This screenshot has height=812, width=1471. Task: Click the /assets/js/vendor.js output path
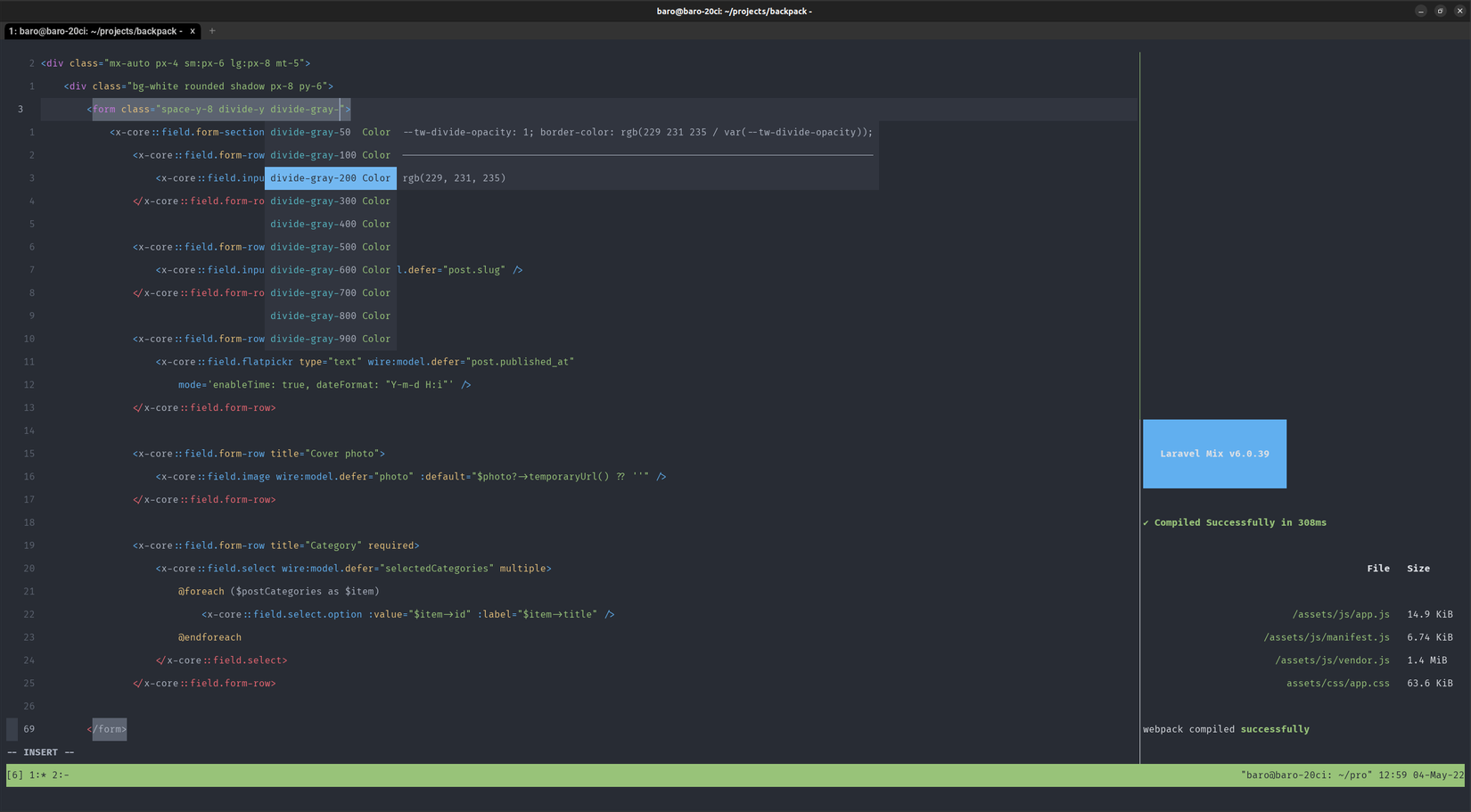point(1331,660)
